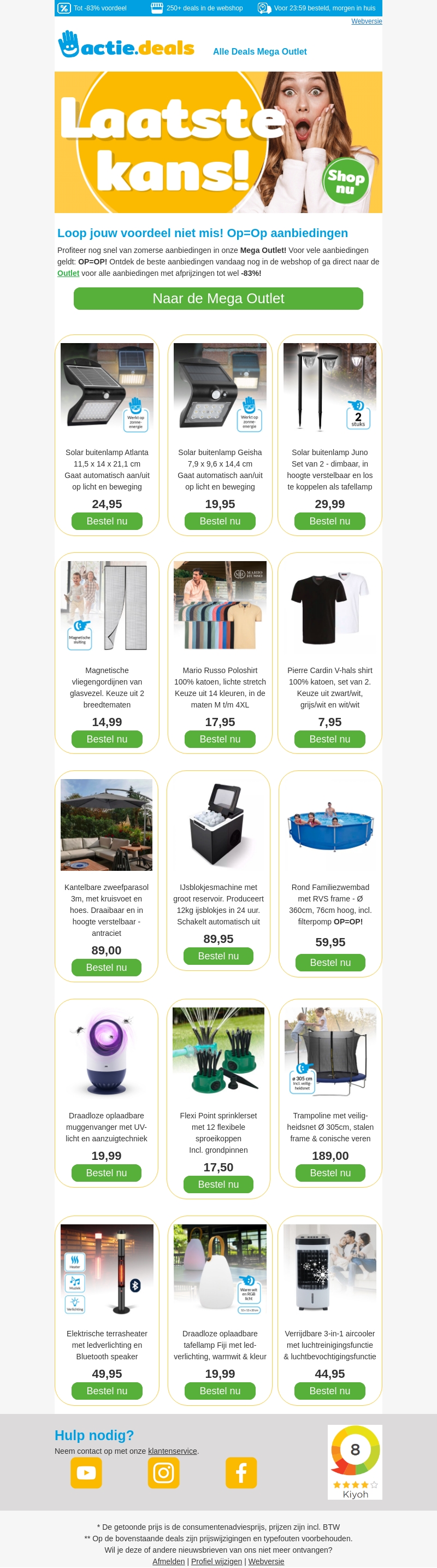
Task: Open the Instagram social icon
Action: 164,1472
